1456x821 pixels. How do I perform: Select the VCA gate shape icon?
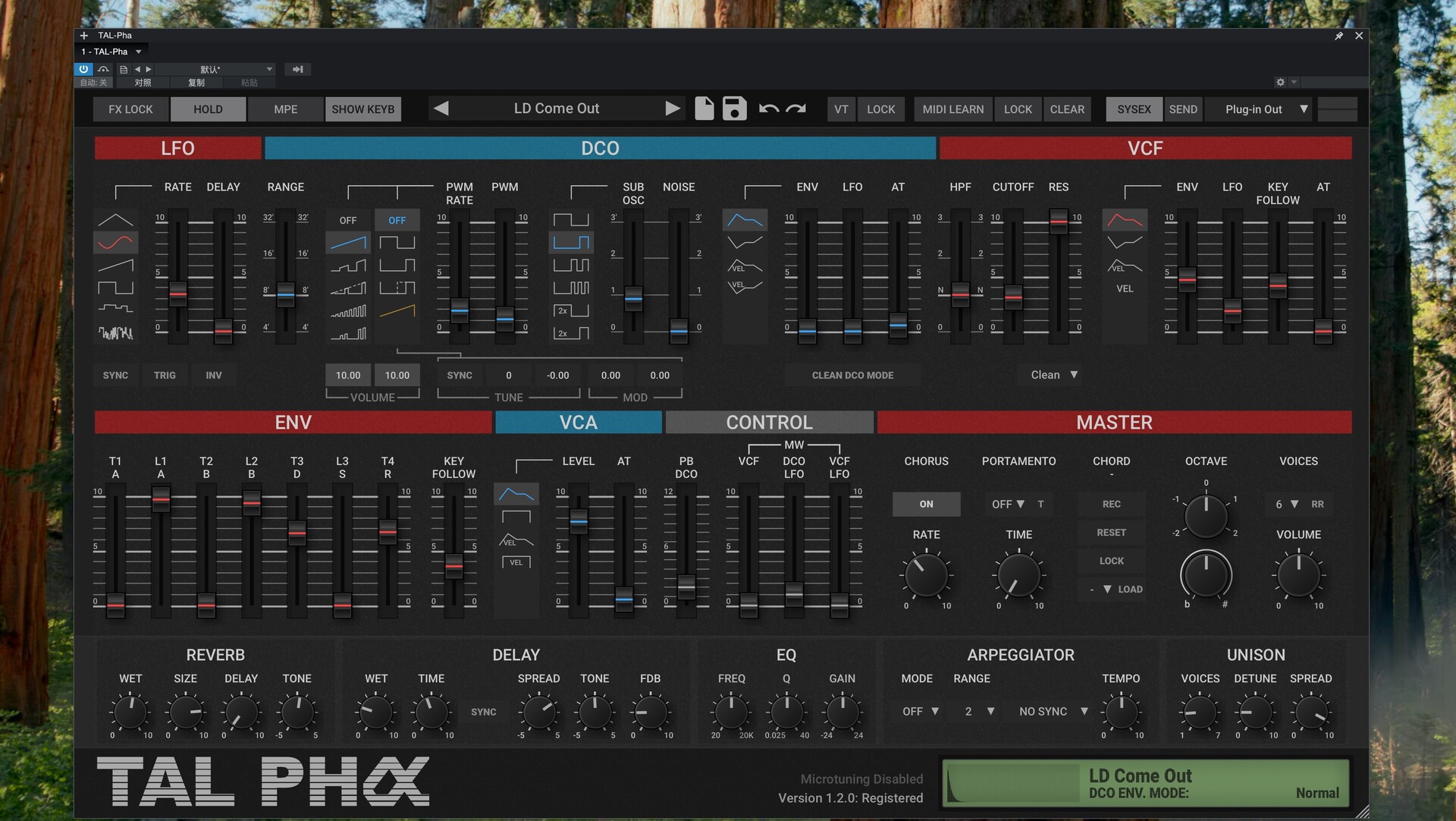tap(516, 517)
